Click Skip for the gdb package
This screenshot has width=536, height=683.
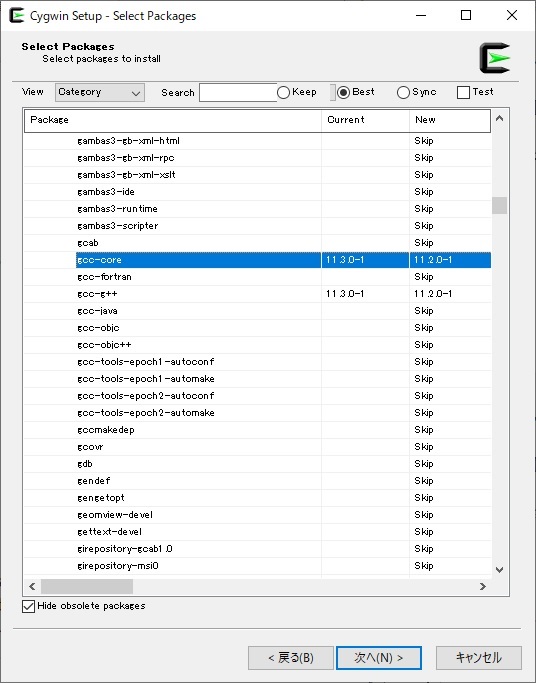[424, 464]
